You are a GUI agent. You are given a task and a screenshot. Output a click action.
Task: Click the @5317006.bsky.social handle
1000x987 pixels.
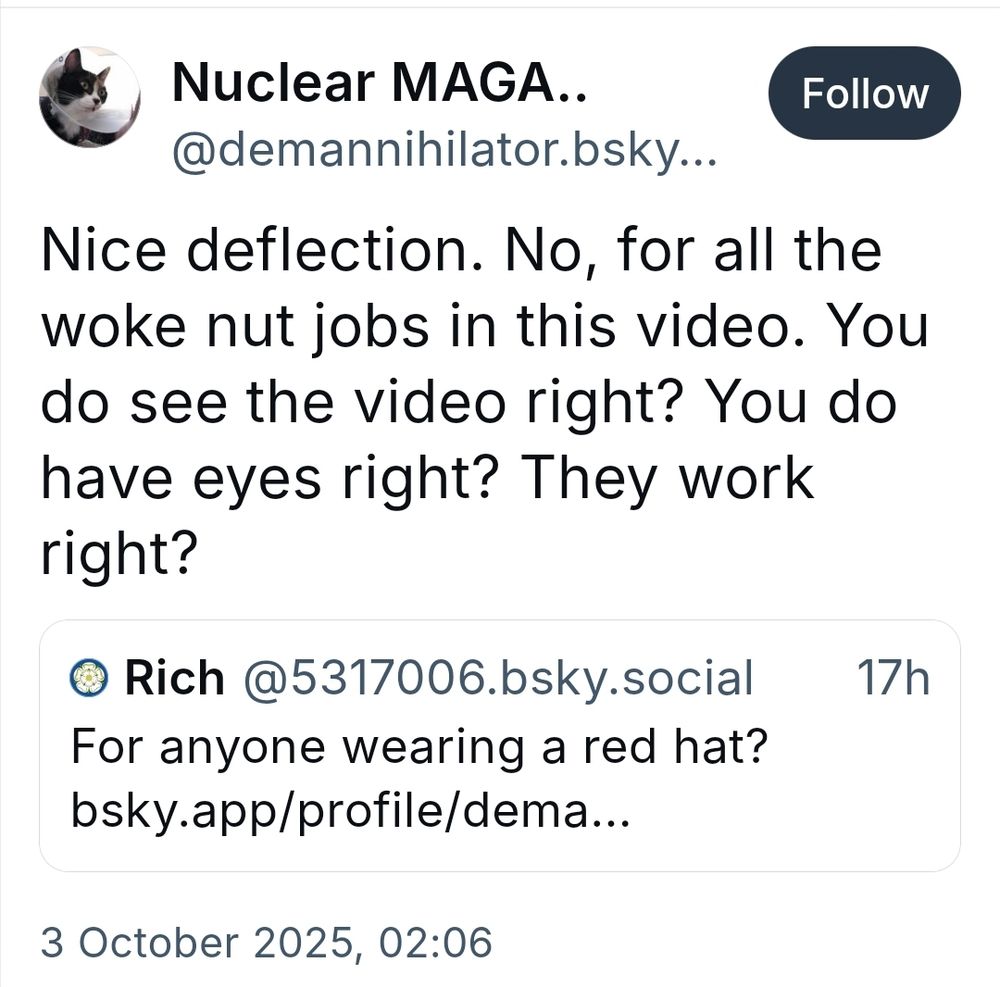tap(497, 679)
